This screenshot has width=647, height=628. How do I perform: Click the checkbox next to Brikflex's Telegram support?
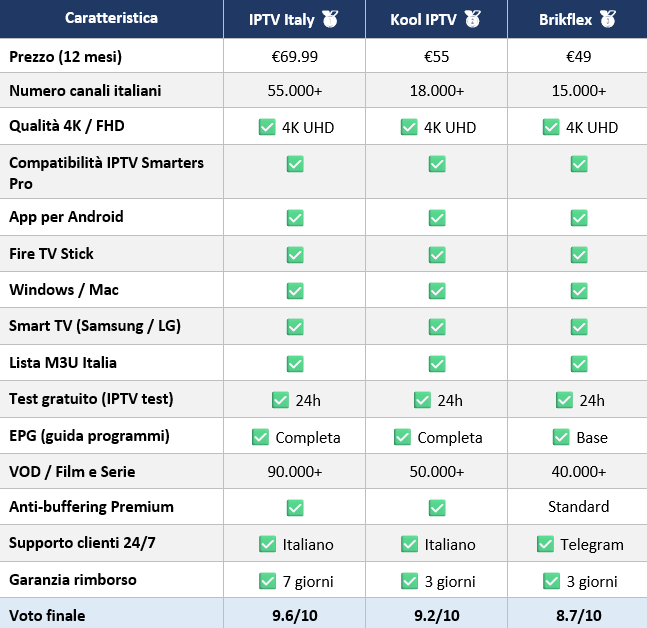545,544
